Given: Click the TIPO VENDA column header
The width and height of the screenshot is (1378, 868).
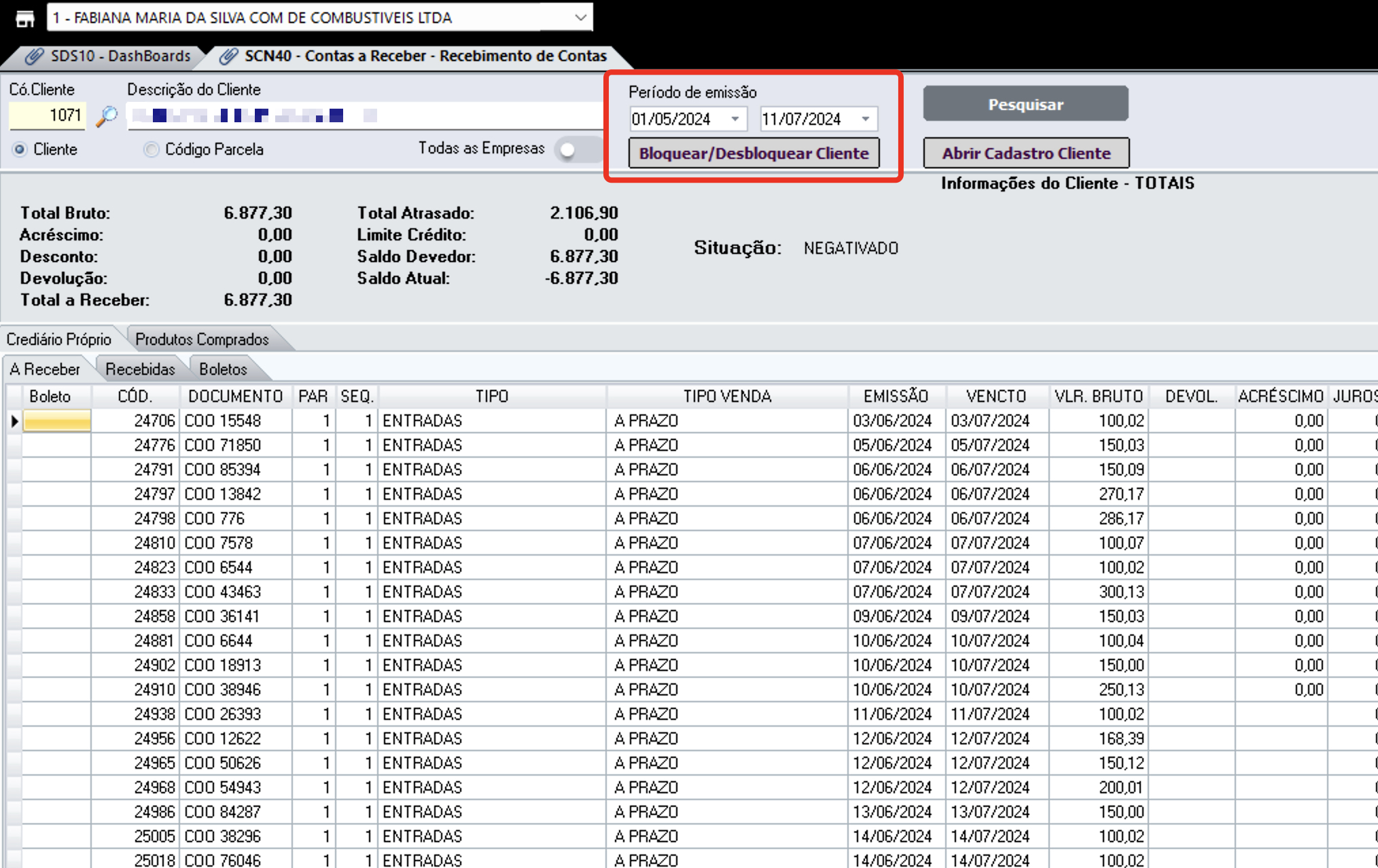Looking at the screenshot, I should [728, 397].
